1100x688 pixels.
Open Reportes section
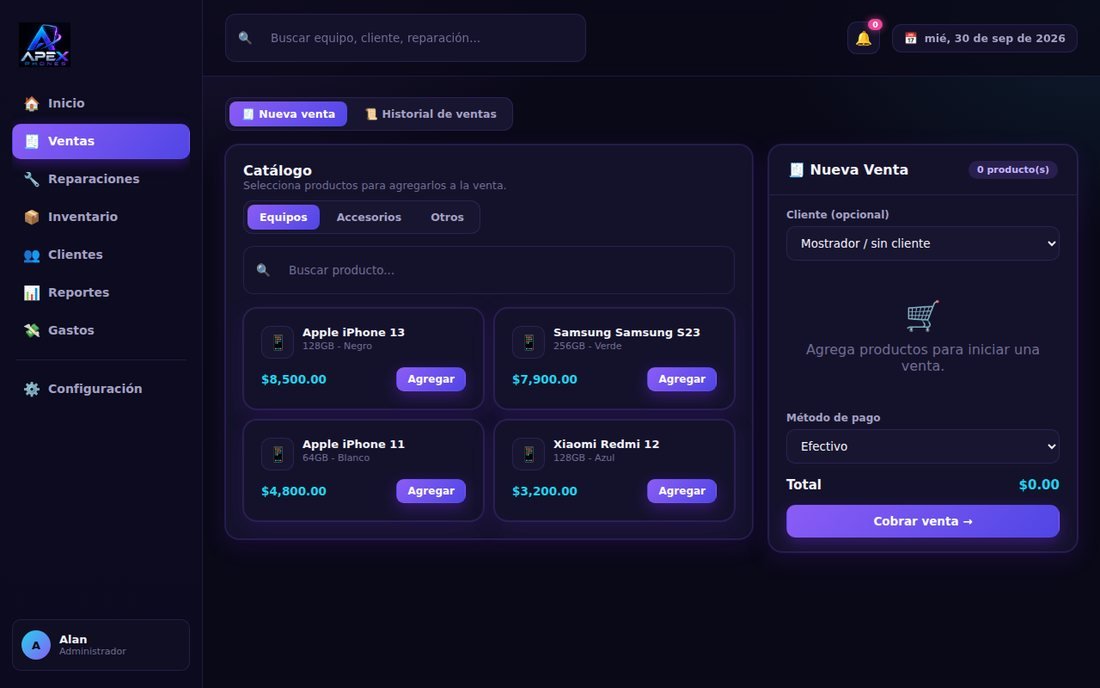[101, 293]
